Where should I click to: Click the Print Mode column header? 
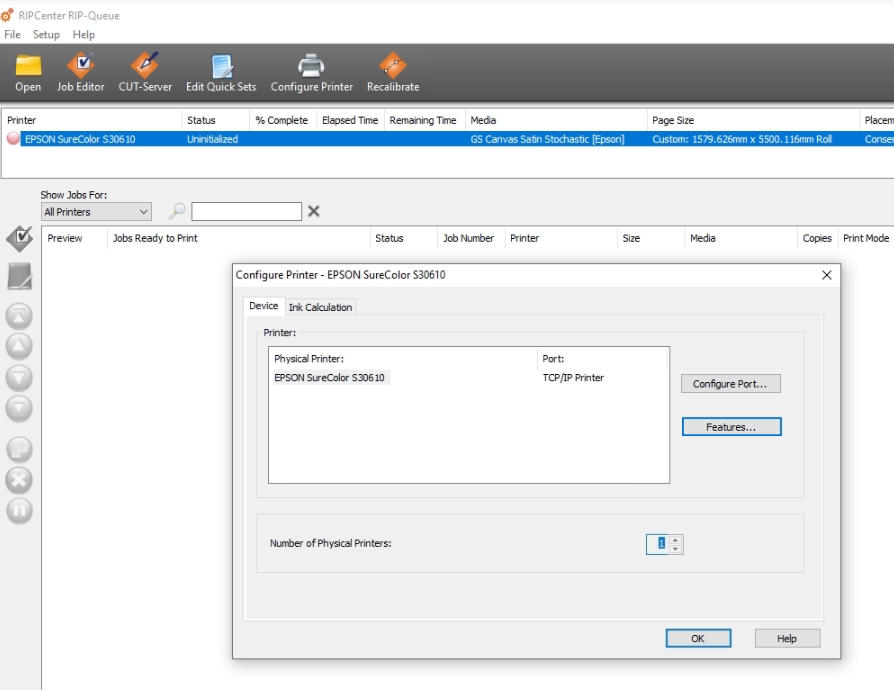[865, 238]
